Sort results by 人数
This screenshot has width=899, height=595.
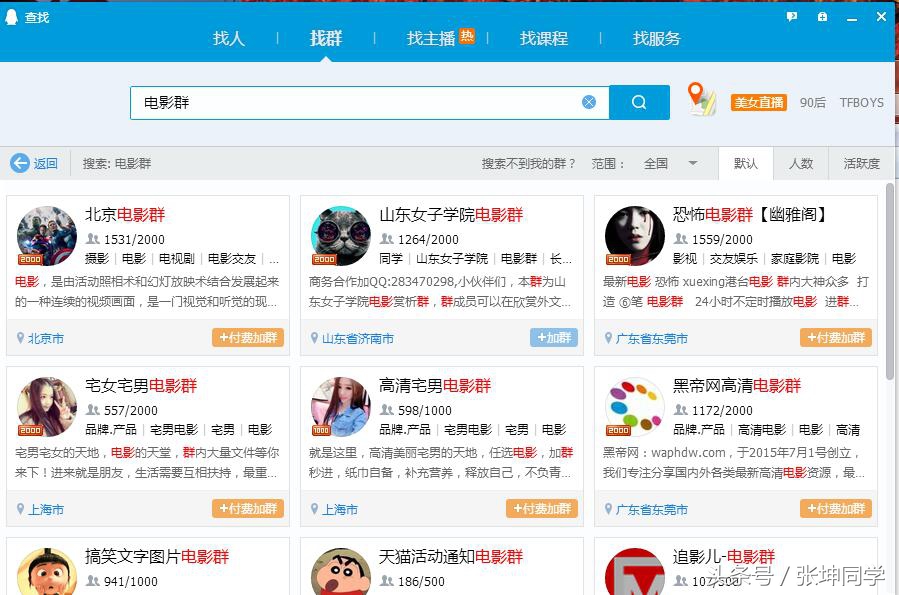coord(801,164)
